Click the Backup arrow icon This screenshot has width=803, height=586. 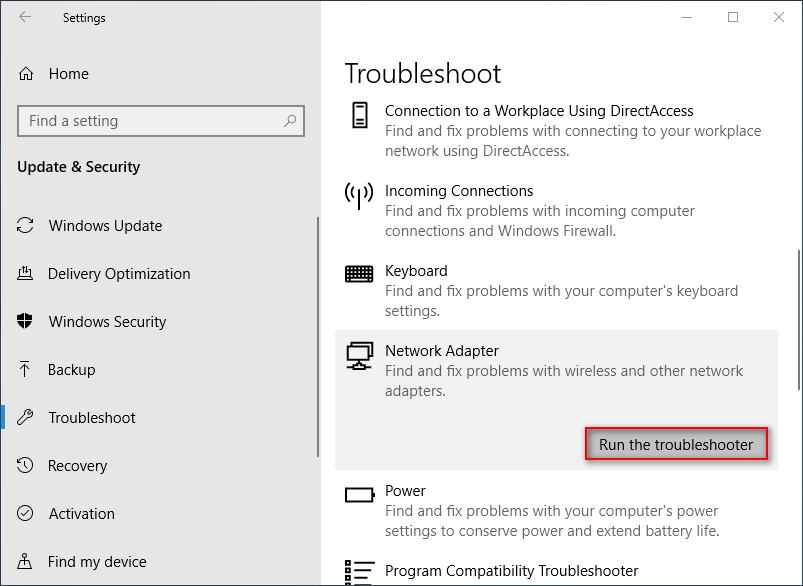26,370
